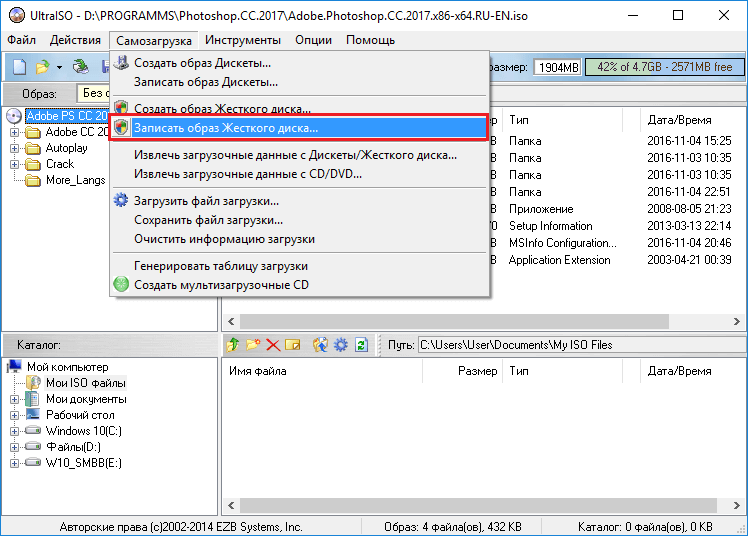Click the New image toolbar icon
Screen dimensions: 748x536
[19, 67]
